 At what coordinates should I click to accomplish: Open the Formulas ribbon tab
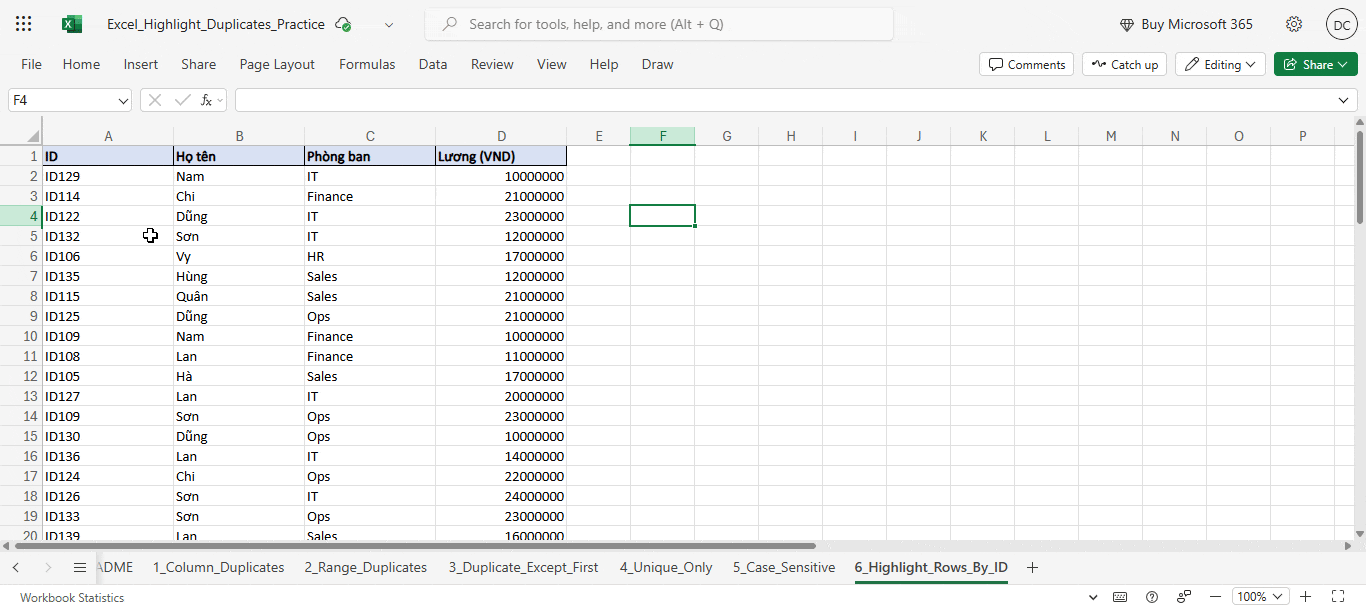[x=367, y=64]
